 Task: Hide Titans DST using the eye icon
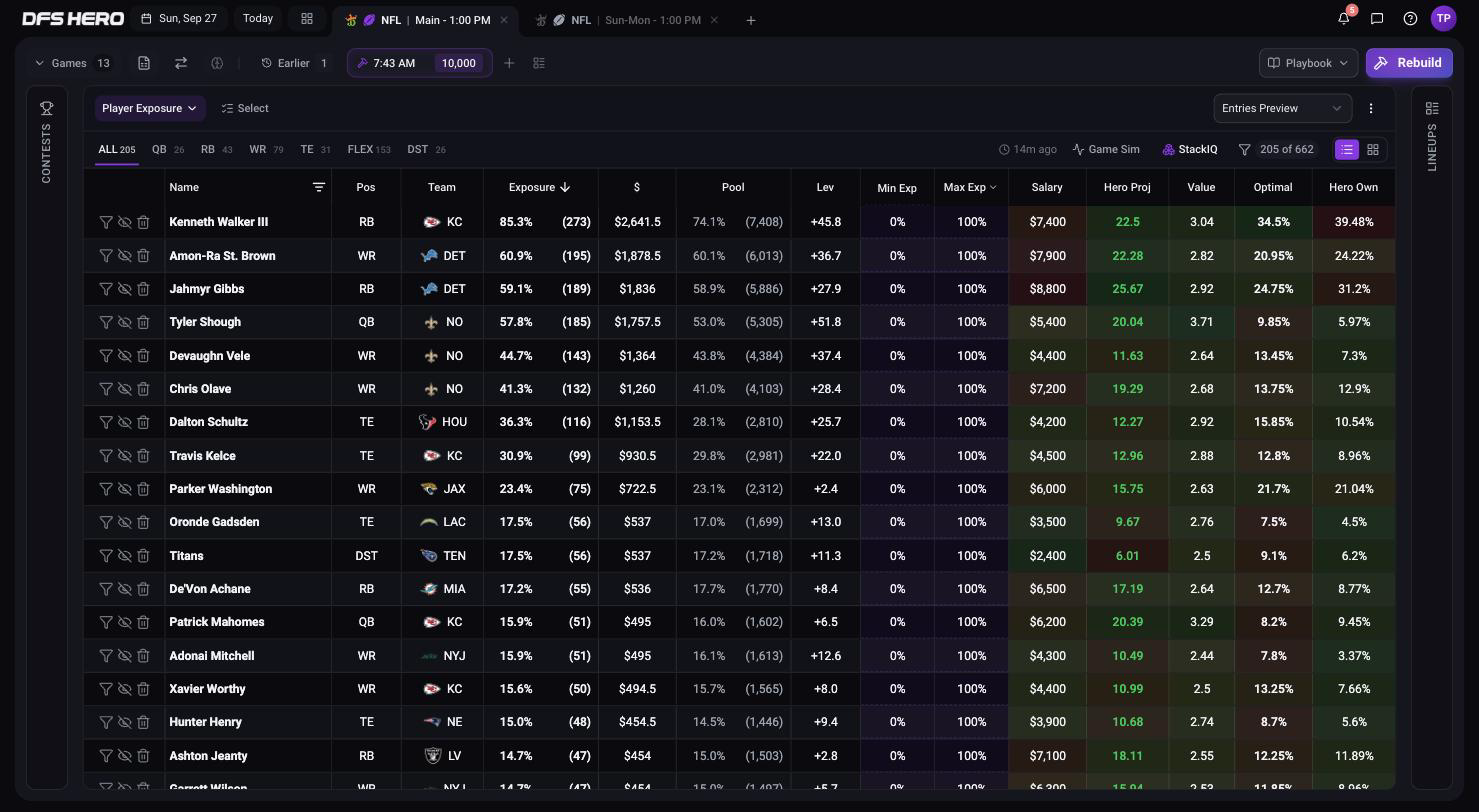click(x=125, y=556)
